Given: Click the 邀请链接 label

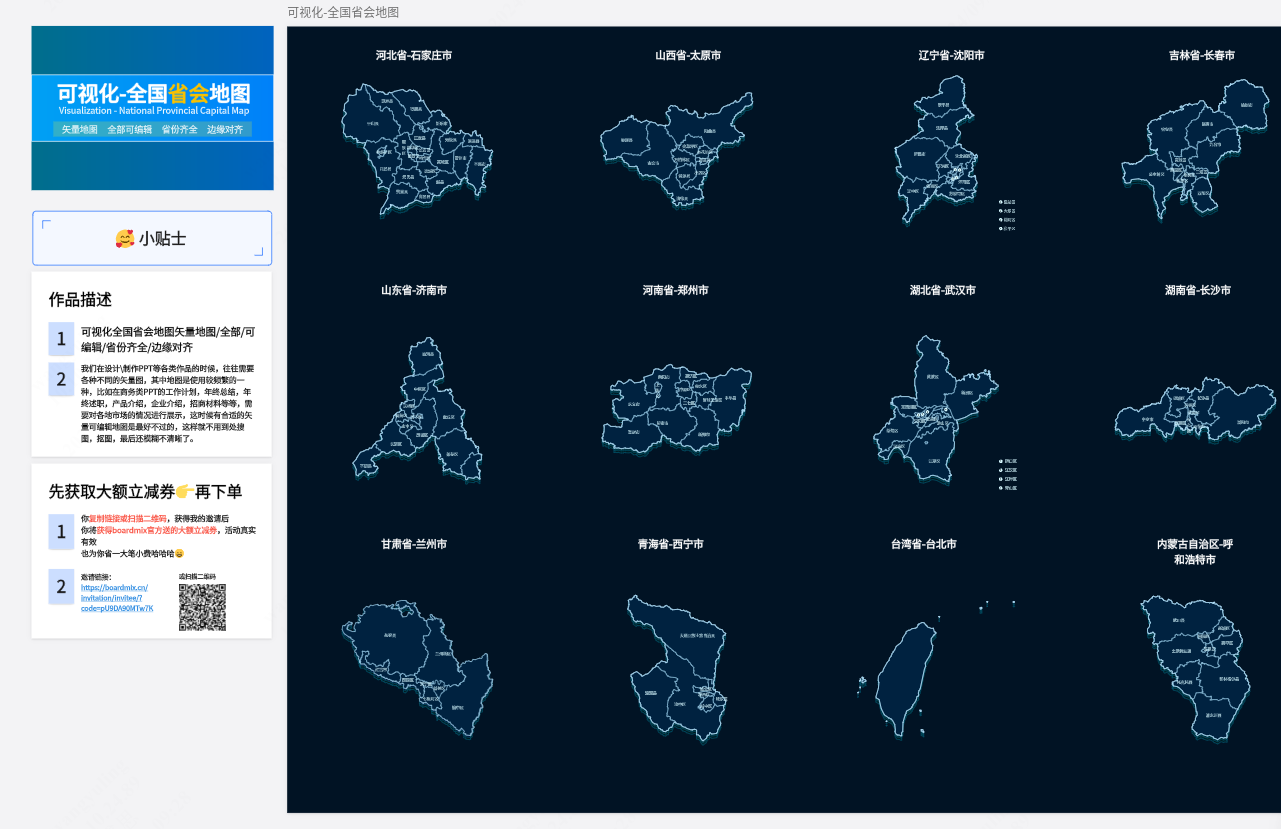Looking at the screenshot, I should click(95, 577).
